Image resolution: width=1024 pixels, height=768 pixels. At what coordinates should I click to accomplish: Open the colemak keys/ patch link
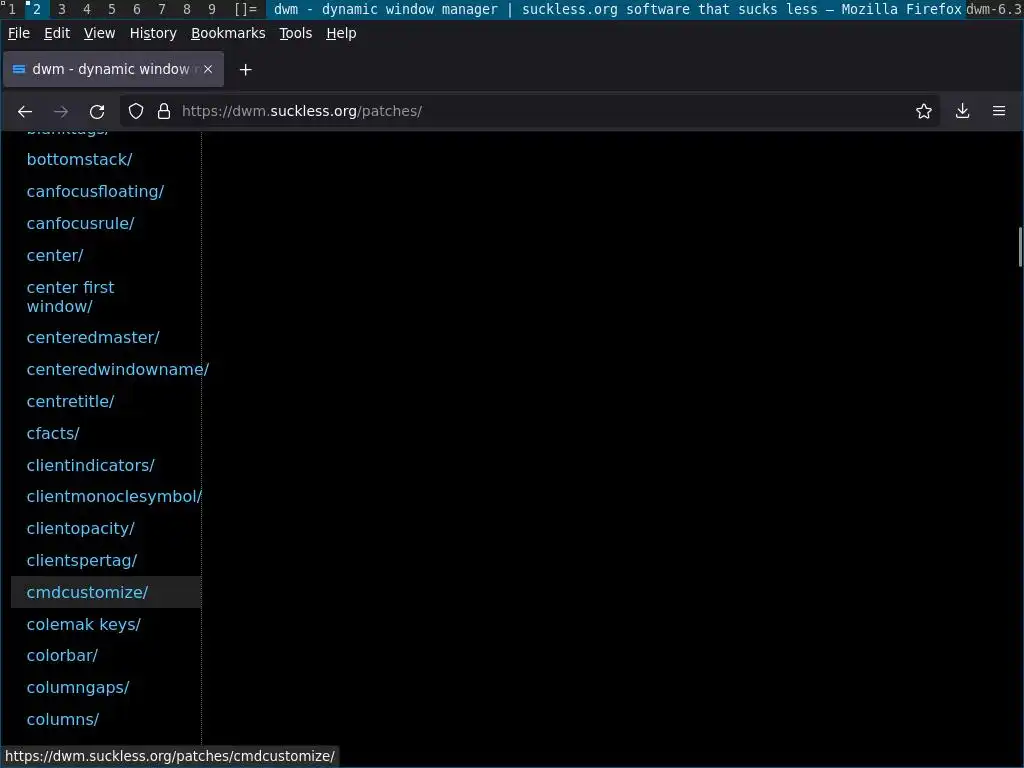(x=84, y=624)
